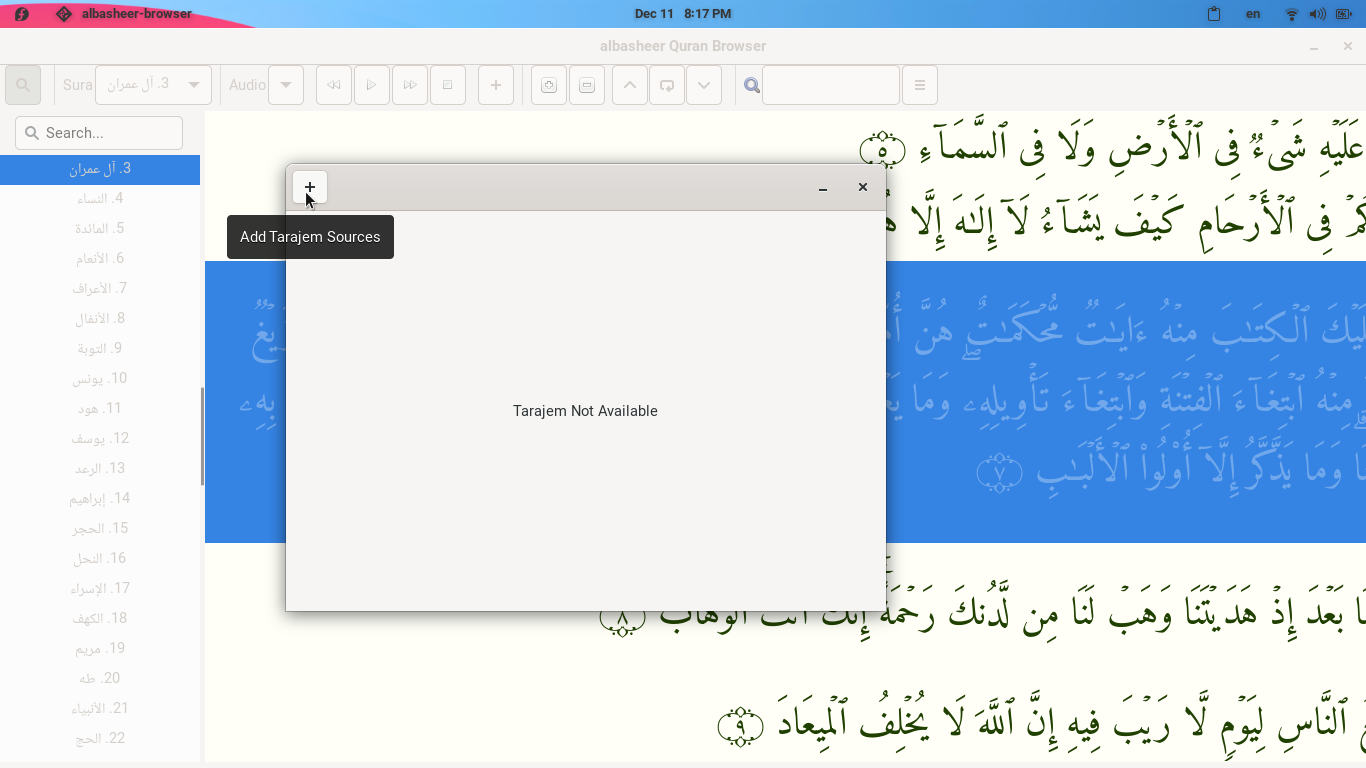Click the verse 9 end marker
This screenshot has width=1366, height=768.
click(x=741, y=727)
